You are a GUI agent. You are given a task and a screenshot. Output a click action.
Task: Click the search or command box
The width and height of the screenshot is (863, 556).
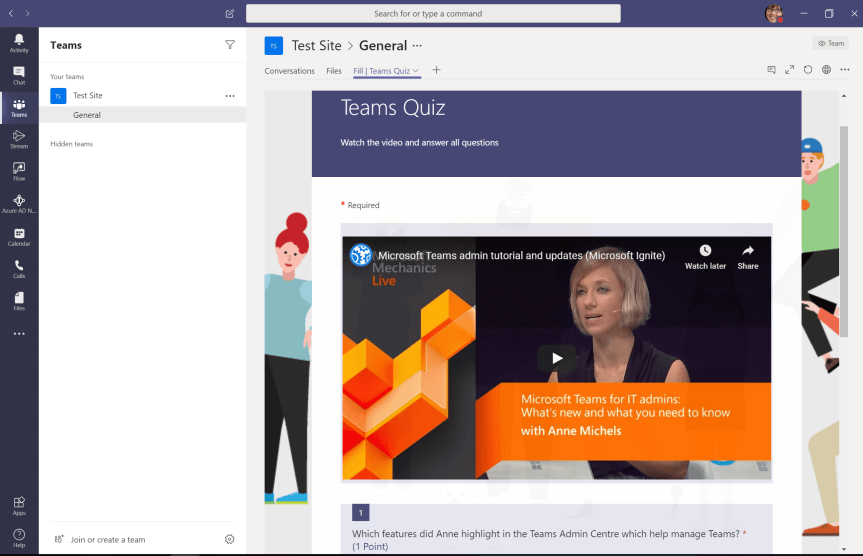point(433,14)
